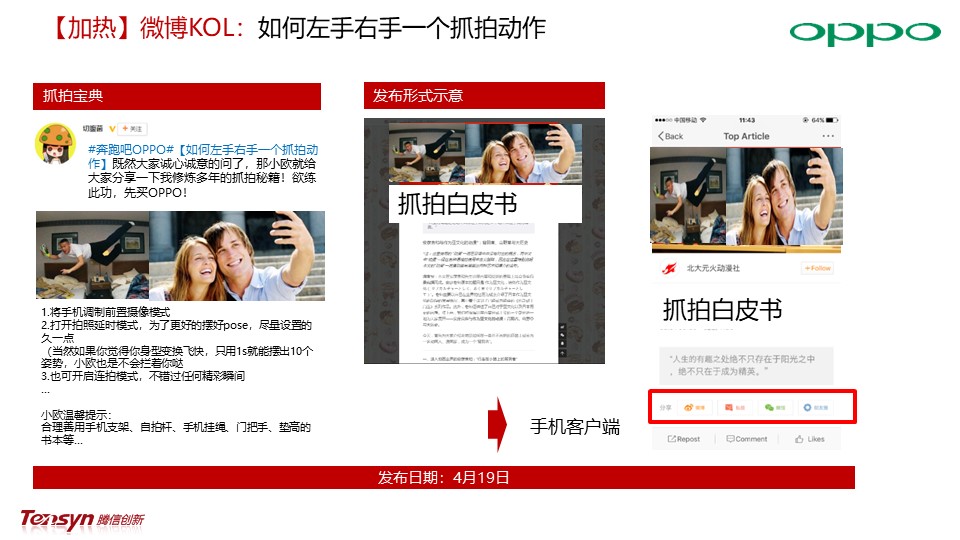
Task: Click the 抓拍宝典 red header
Action: [177, 96]
